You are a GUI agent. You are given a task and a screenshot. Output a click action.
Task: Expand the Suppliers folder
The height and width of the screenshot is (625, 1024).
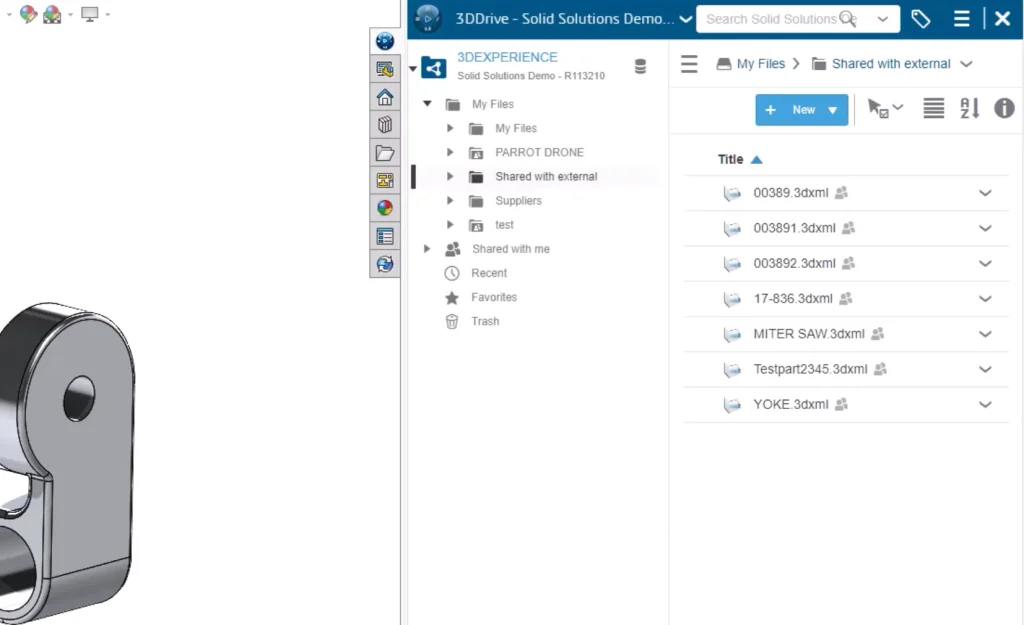pos(450,200)
